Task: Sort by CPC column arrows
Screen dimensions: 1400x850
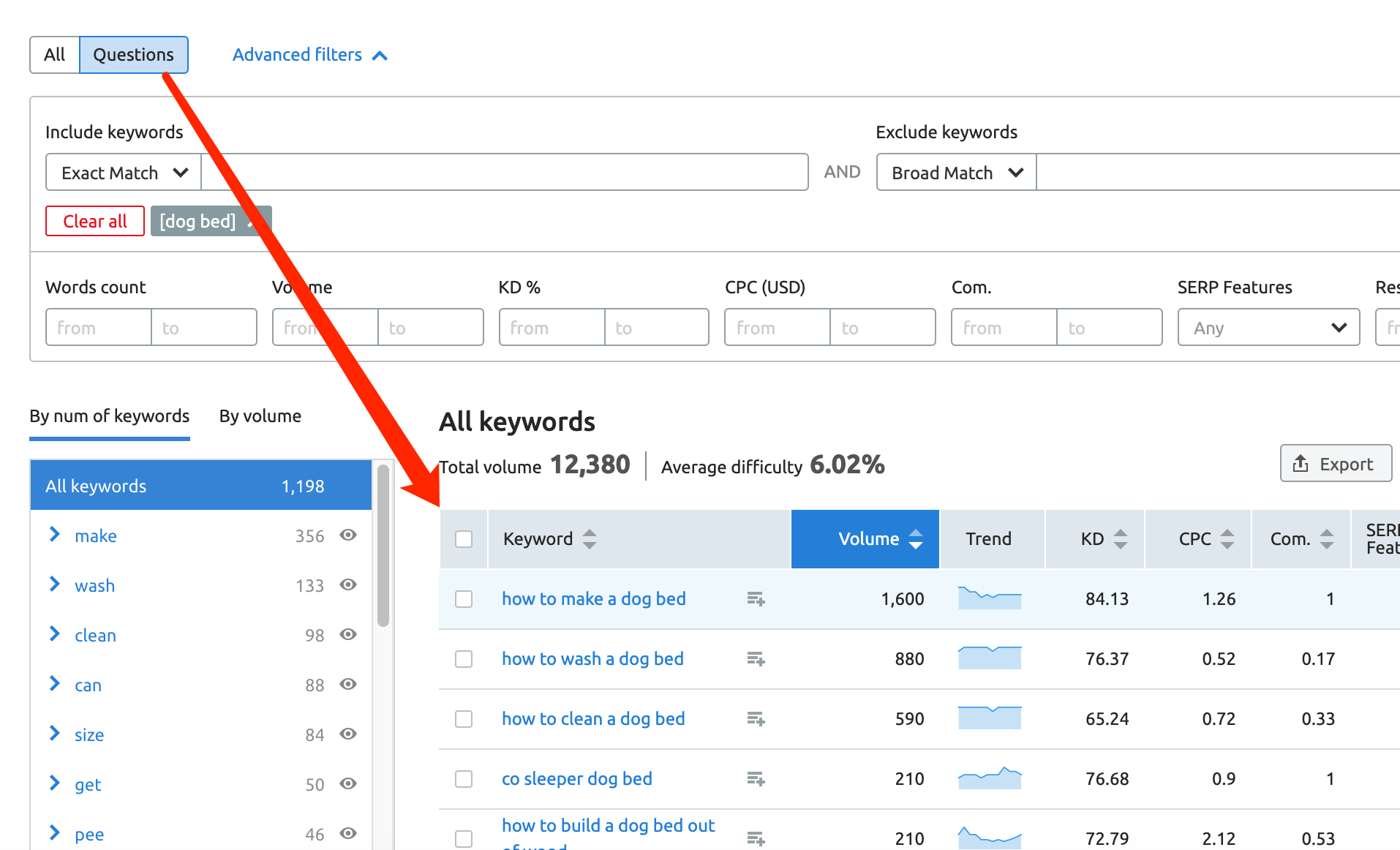Action: point(1227,539)
